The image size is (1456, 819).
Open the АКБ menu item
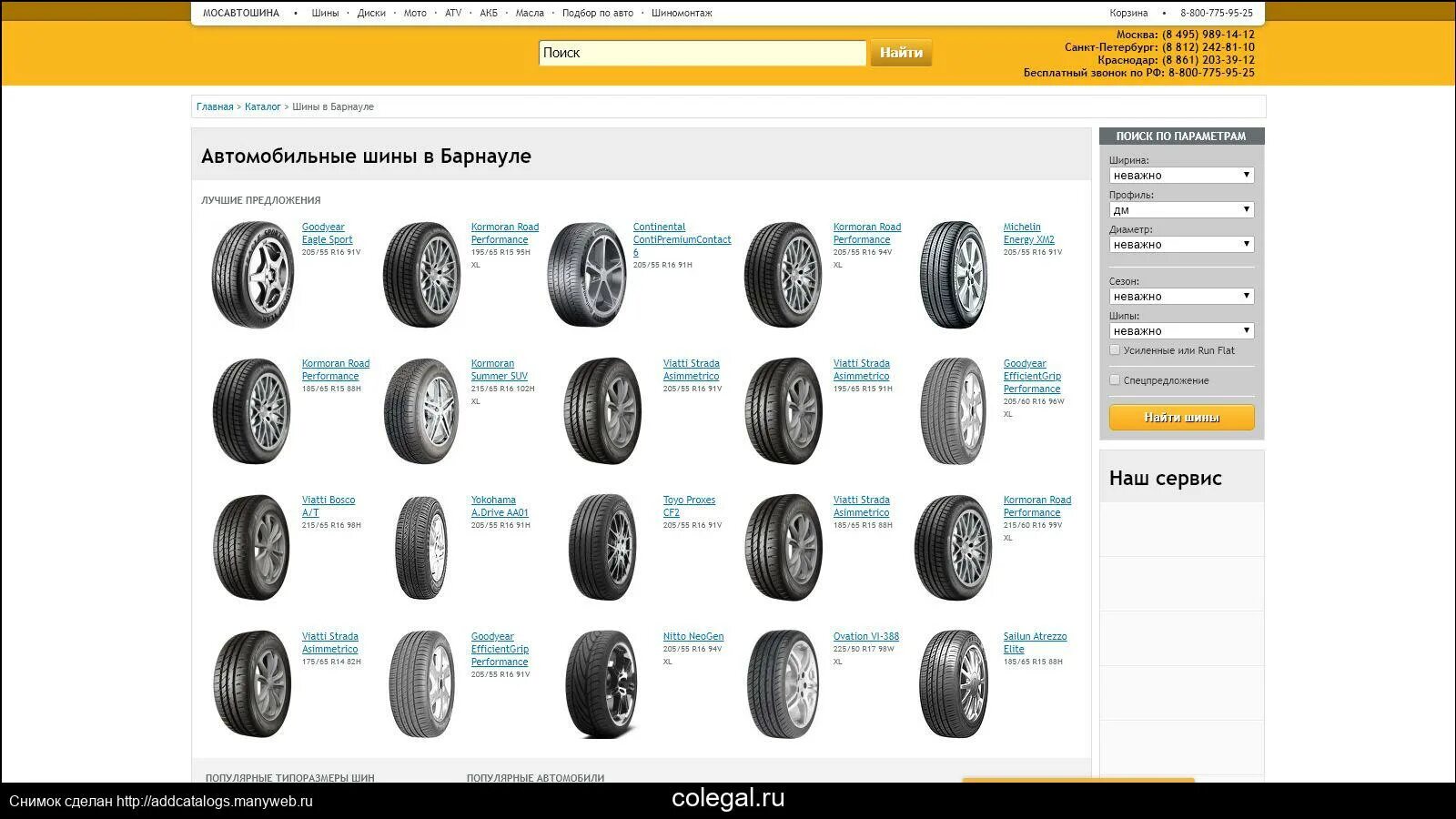(489, 13)
